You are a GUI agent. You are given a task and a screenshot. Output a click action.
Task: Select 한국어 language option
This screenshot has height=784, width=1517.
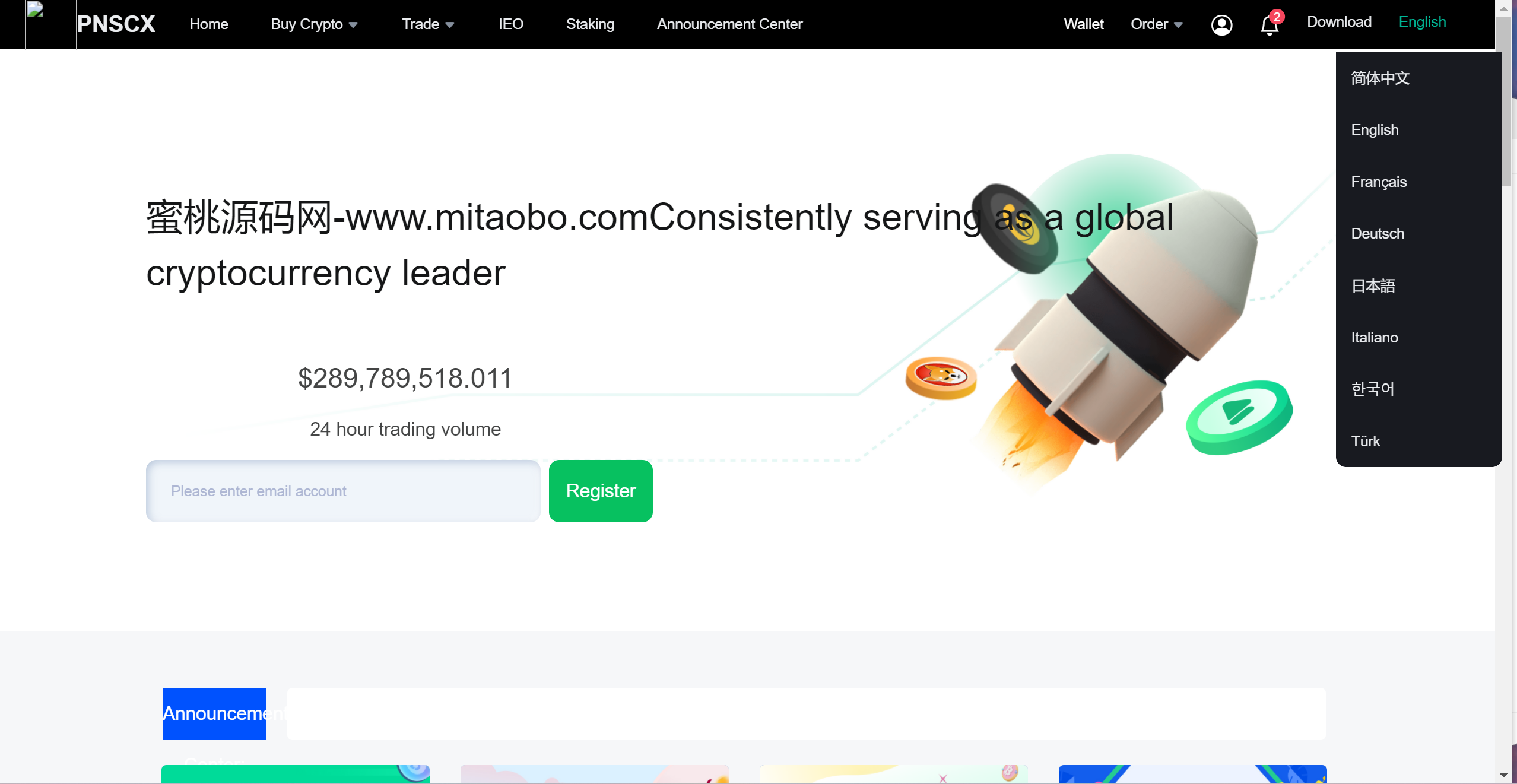click(1373, 389)
